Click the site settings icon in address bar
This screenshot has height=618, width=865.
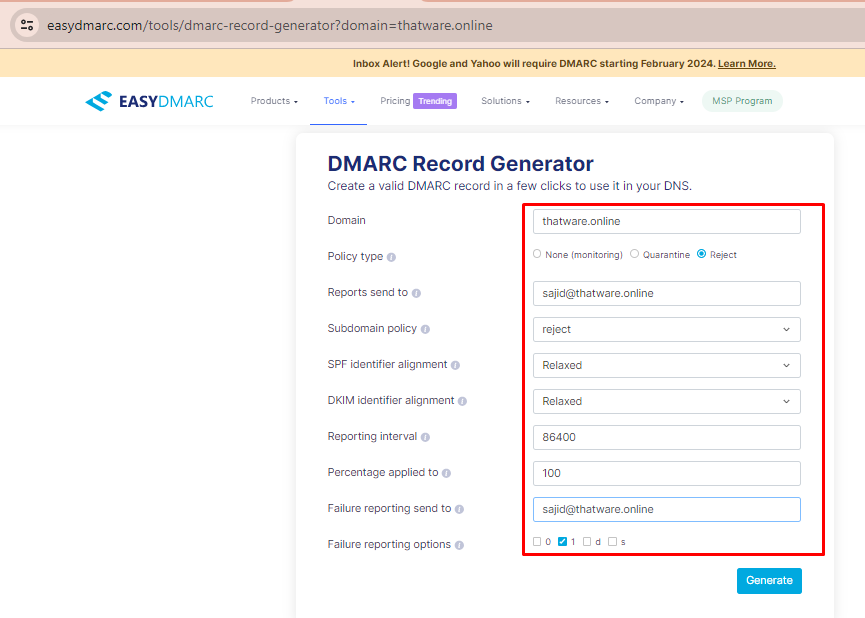coord(27,25)
